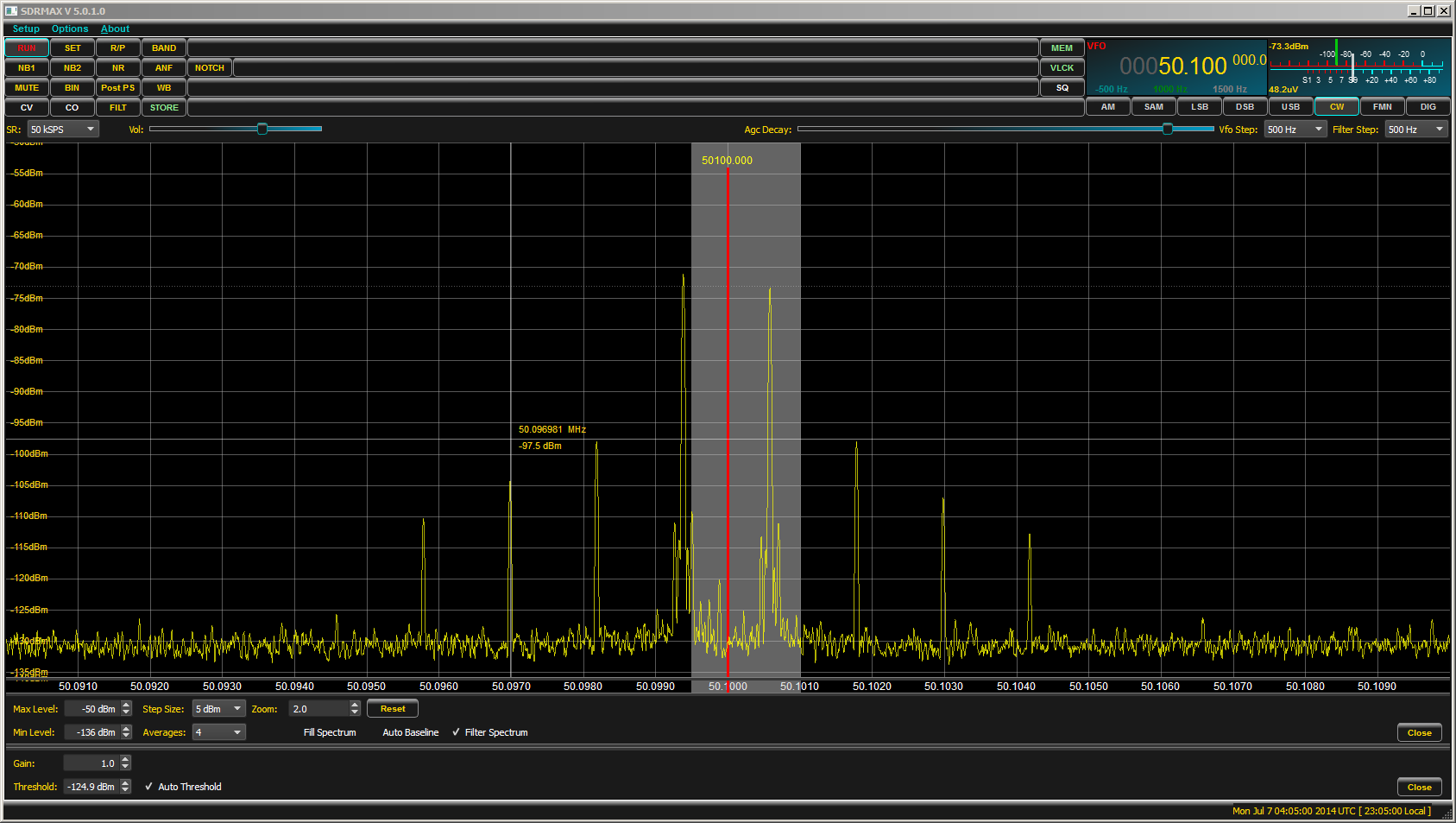Click the Zoom value field

(x=319, y=709)
